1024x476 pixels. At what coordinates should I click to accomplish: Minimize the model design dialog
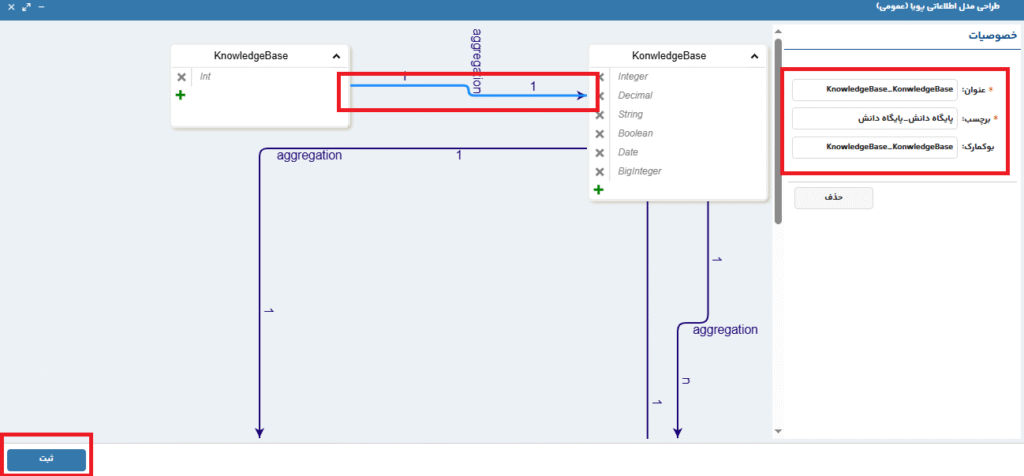click(41, 7)
